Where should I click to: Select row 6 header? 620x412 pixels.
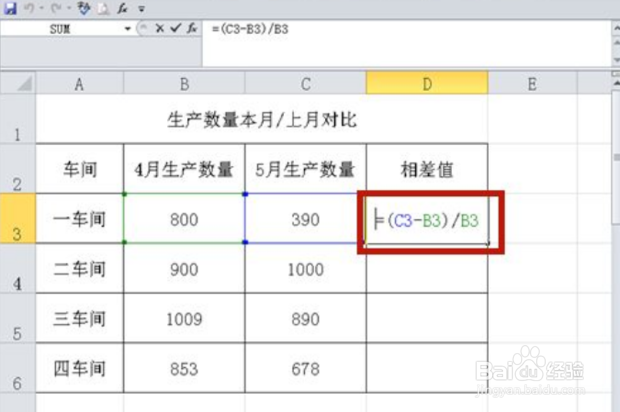(18, 368)
